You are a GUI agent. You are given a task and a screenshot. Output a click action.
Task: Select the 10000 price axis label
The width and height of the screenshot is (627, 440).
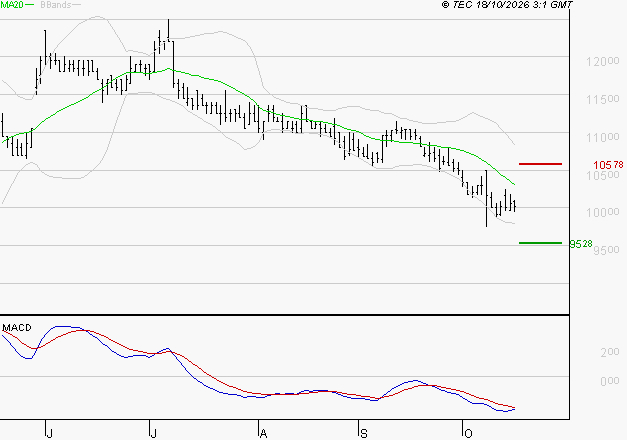pos(603,212)
